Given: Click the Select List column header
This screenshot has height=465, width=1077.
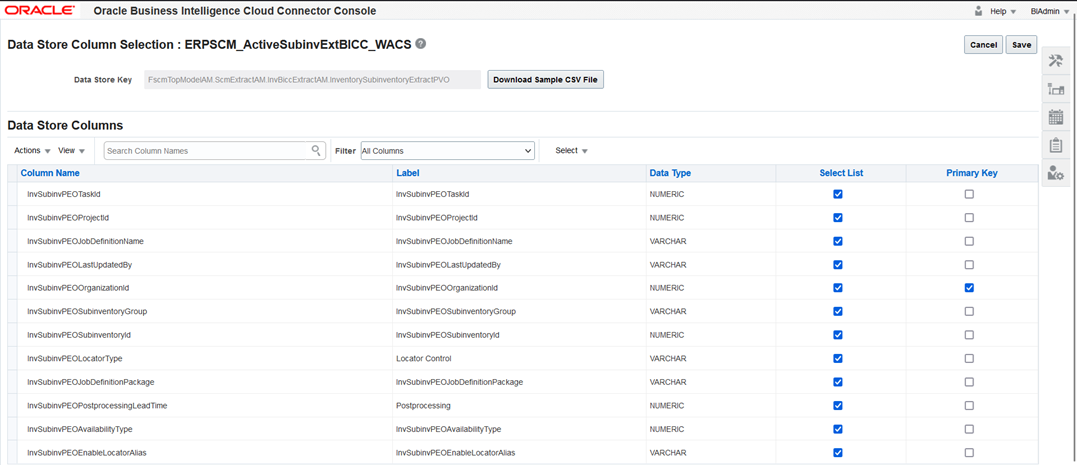Looking at the screenshot, I should [x=841, y=173].
